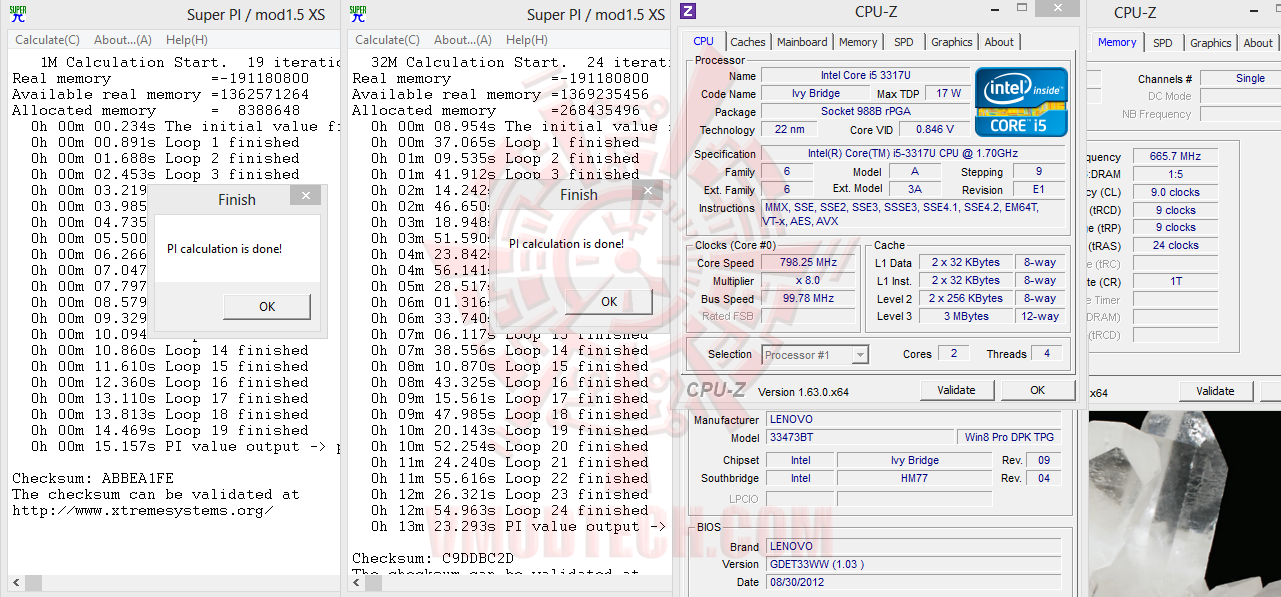
Task: Click the CPU-Z purple Z title bar icon
Action: (x=688, y=12)
